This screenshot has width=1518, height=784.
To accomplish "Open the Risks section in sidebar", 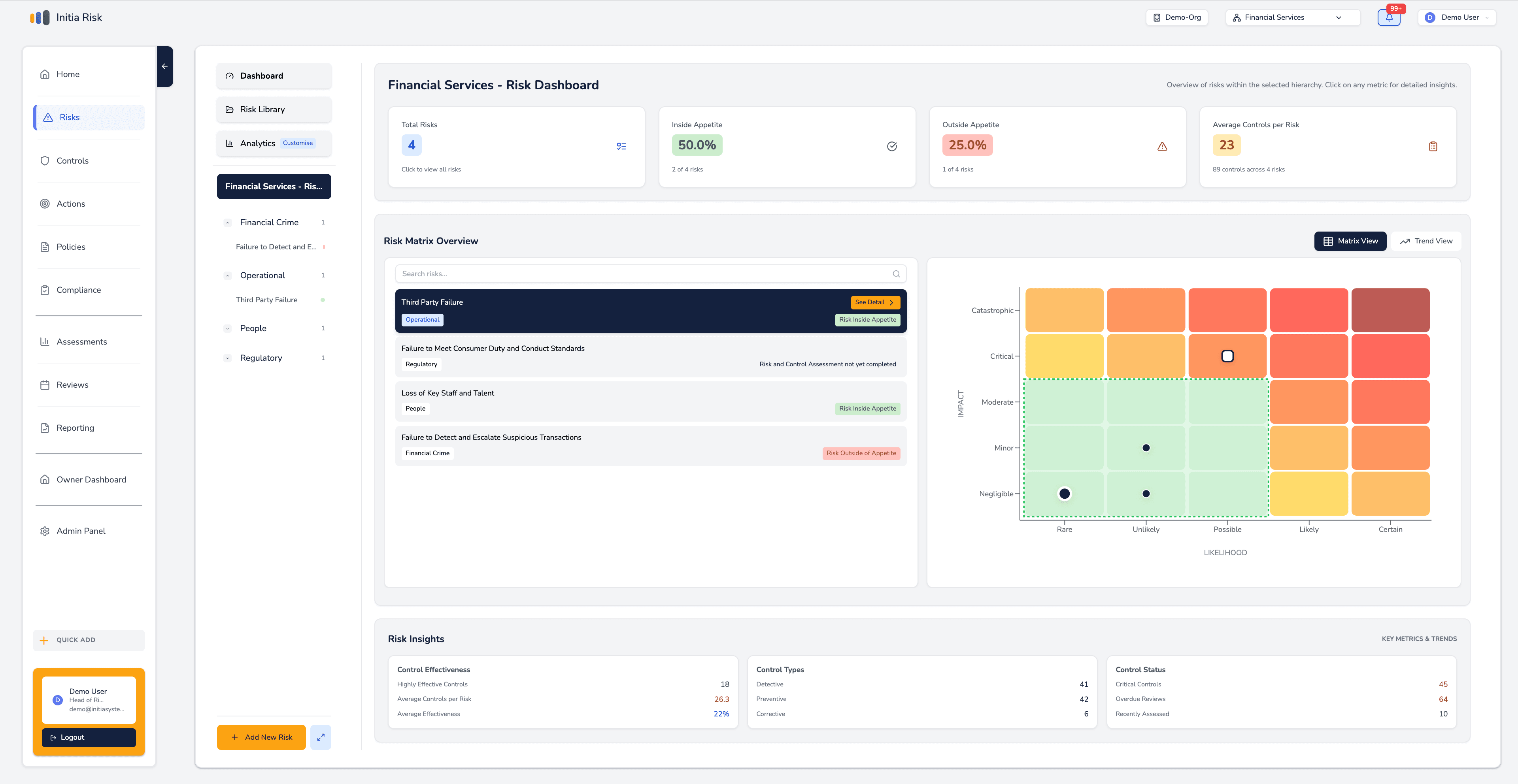I will point(89,117).
